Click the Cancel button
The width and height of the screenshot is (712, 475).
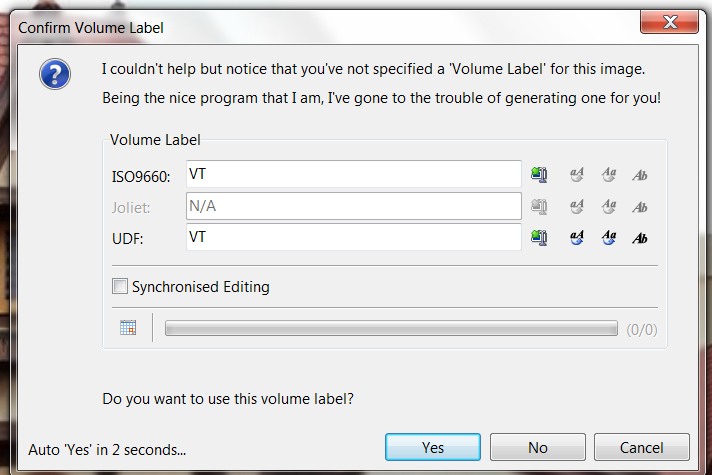point(642,447)
